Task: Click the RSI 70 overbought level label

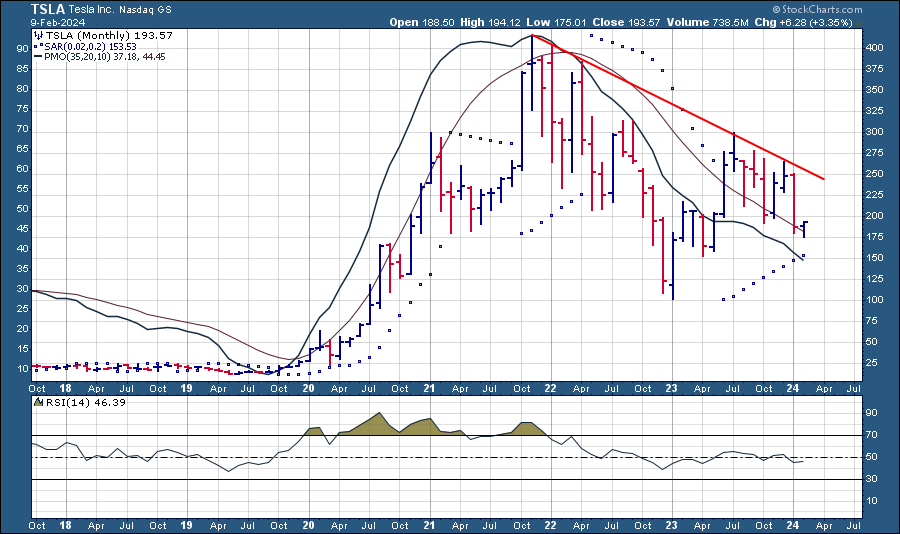Action: pos(871,435)
